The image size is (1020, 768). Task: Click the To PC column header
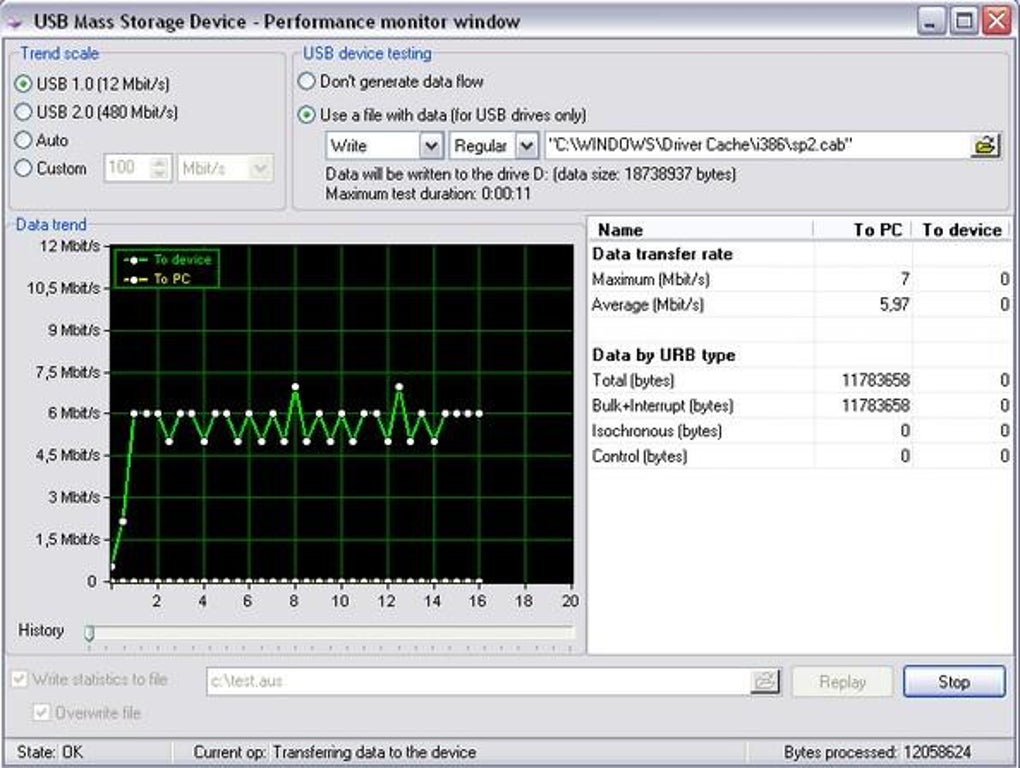click(x=863, y=230)
